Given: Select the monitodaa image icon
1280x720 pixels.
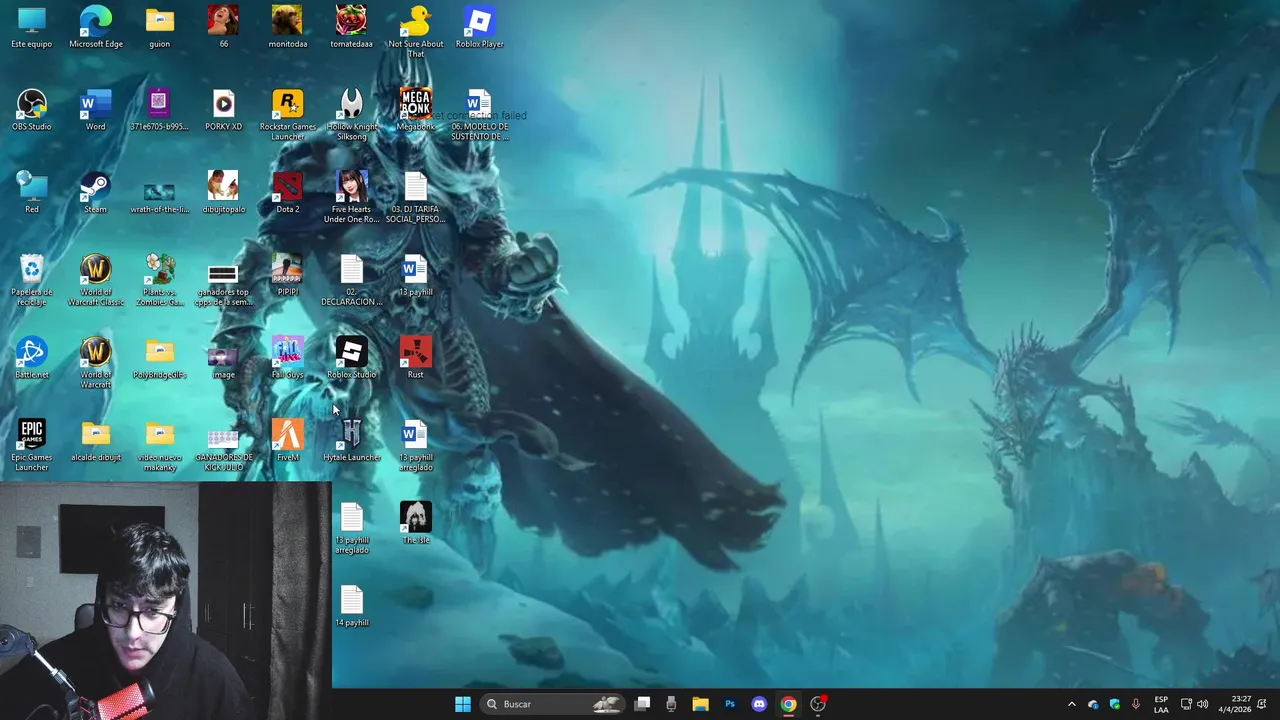Looking at the screenshot, I should point(287,27).
